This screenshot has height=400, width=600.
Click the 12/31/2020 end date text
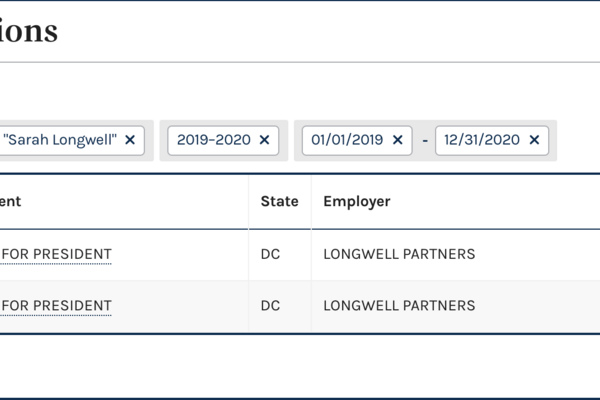point(482,140)
